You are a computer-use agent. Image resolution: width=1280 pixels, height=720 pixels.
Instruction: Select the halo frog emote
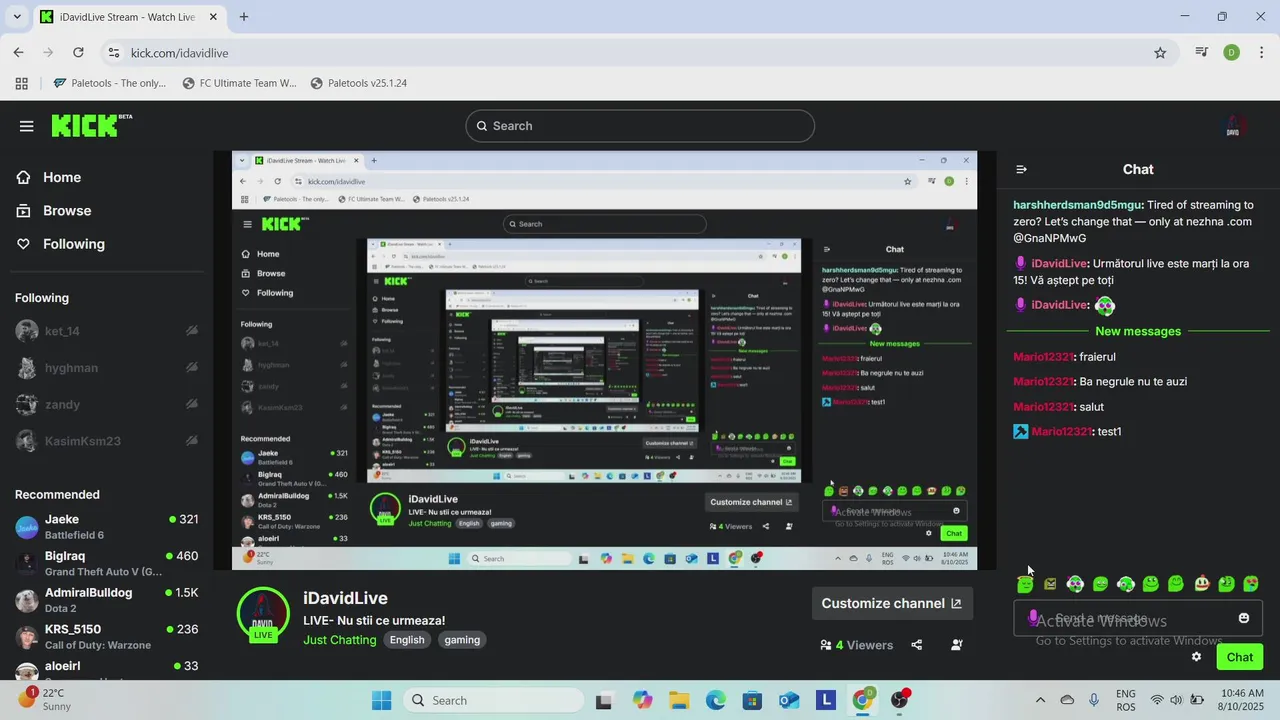[x=1025, y=584]
